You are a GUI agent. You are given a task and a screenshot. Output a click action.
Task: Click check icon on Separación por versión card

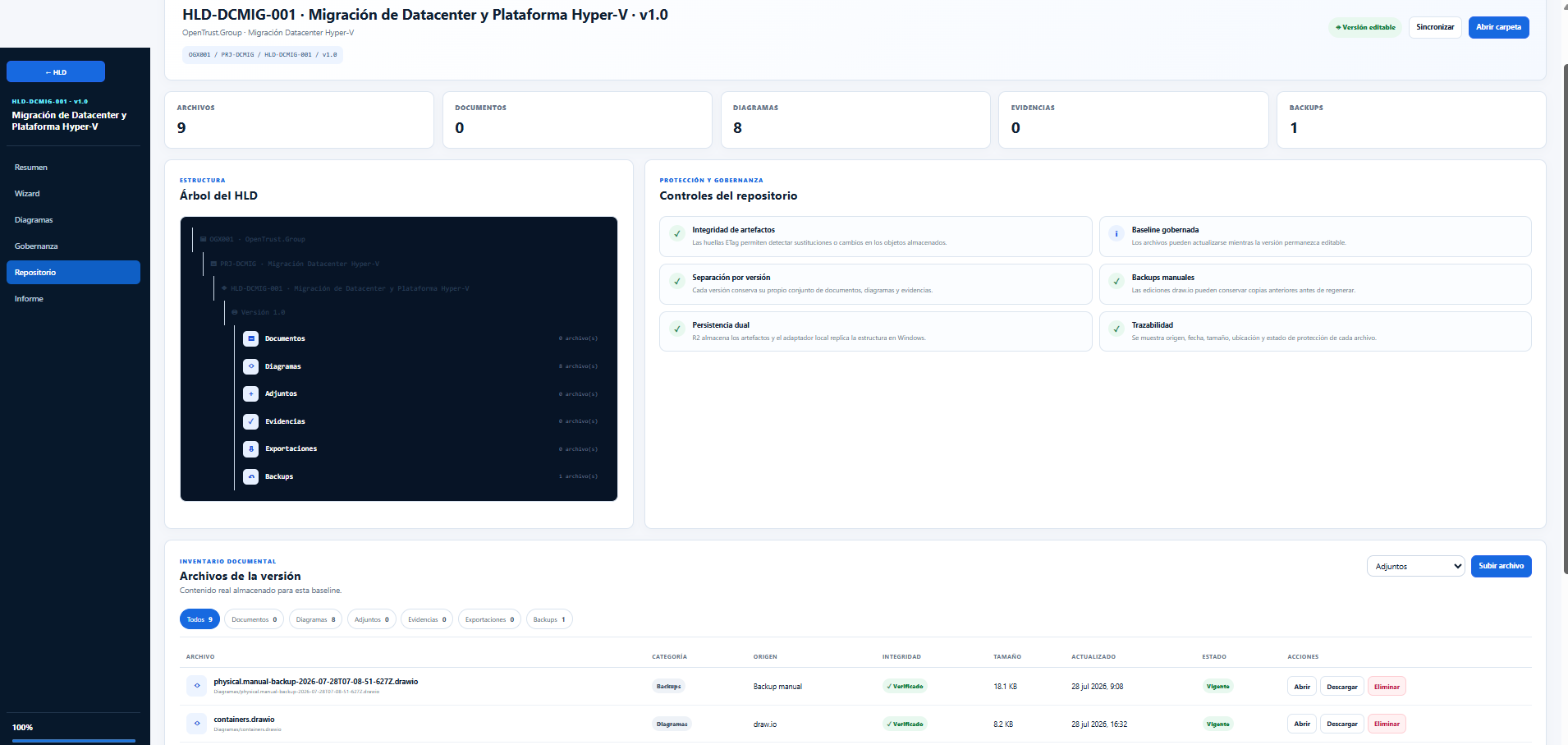(677, 281)
